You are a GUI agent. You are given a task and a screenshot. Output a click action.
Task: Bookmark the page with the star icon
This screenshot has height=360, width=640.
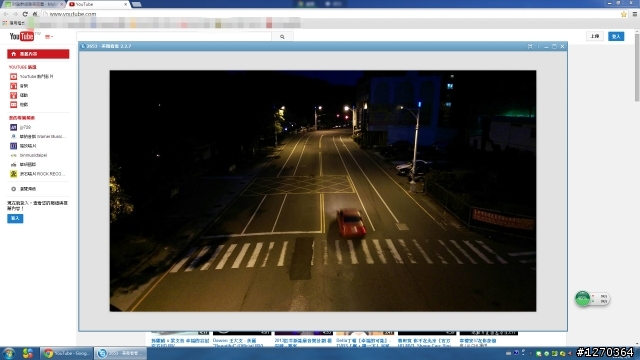tap(624, 14)
